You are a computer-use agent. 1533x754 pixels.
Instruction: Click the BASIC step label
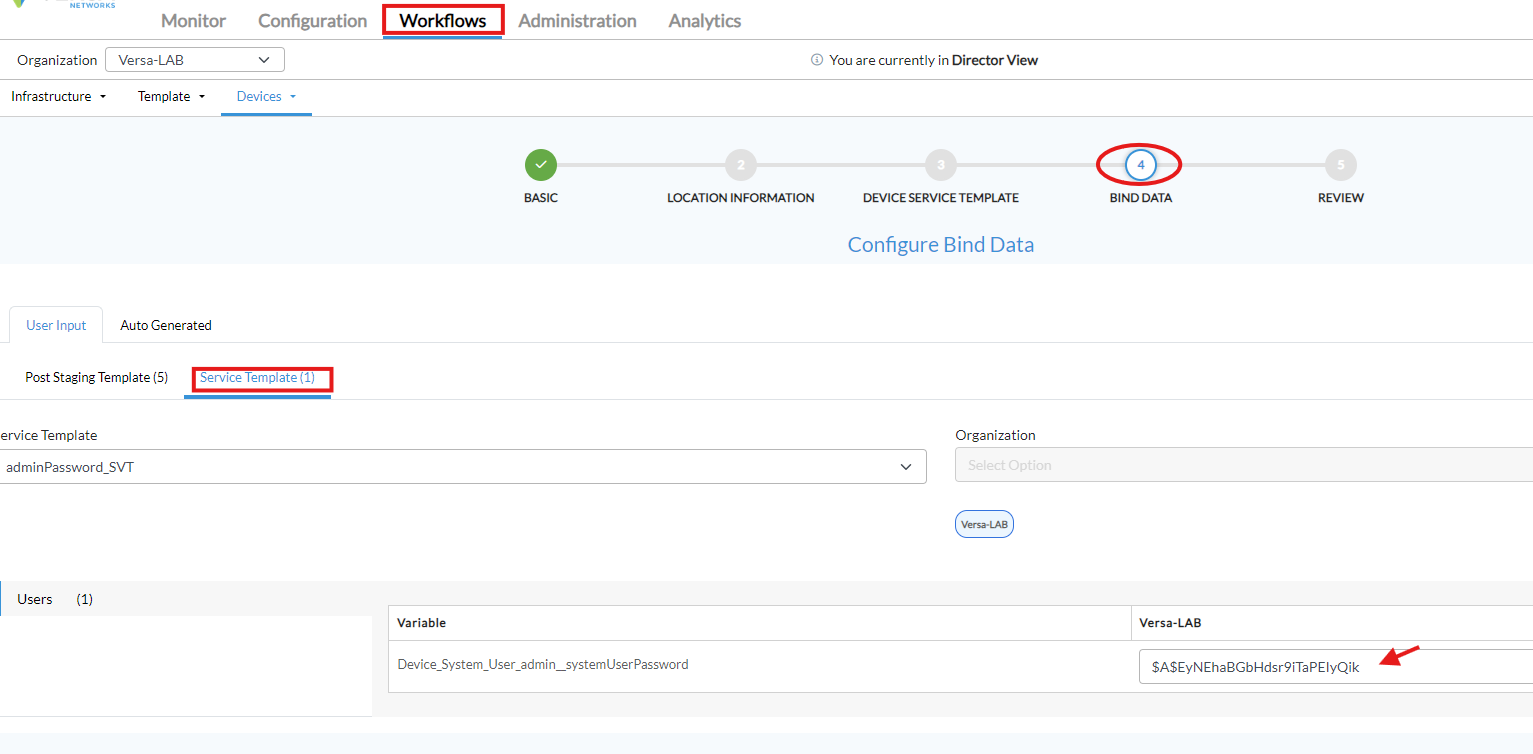coord(541,198)
